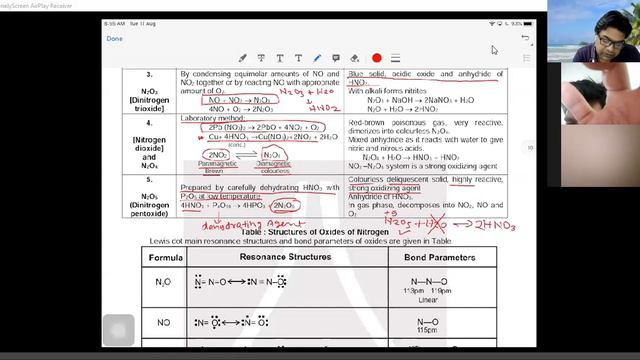Tap the page number indicator on right margin
The height and width of the screenshot is (360, 640).
530,148
